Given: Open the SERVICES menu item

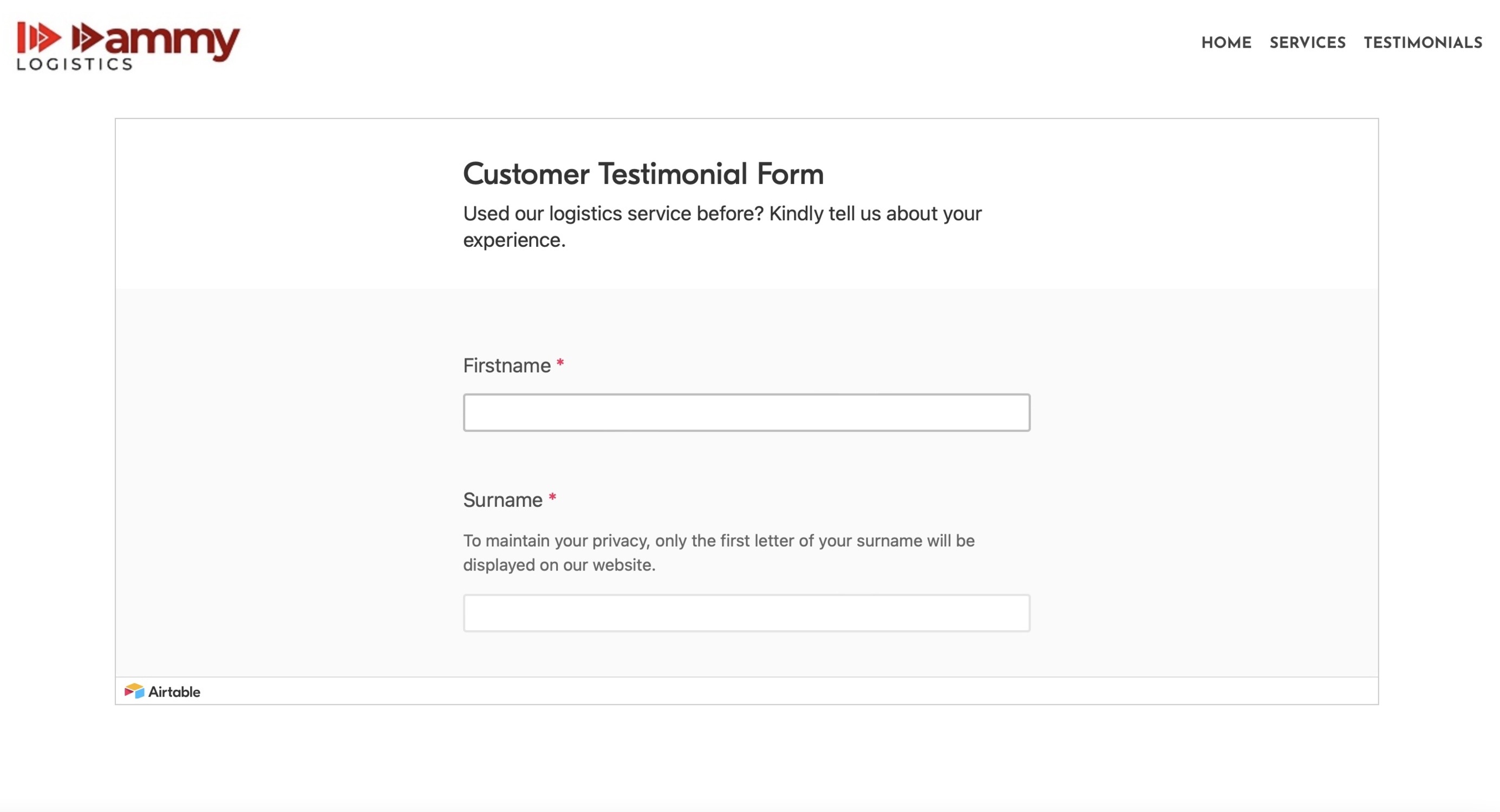Looking at the screenshot, I should click(1307, 43).
